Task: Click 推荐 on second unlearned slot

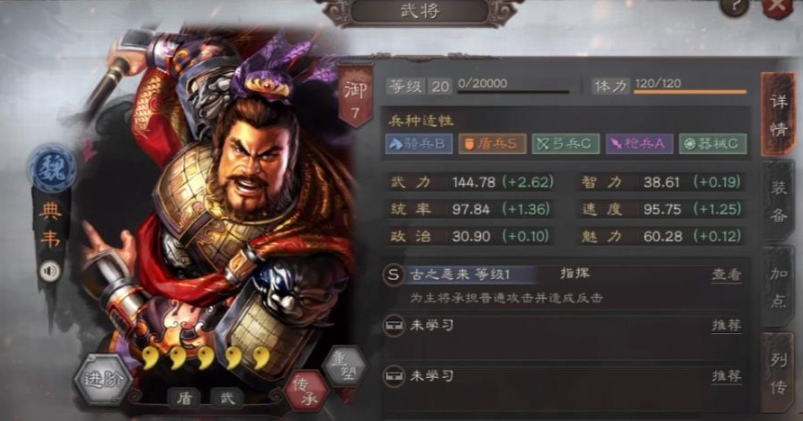Action: point(726,376)
